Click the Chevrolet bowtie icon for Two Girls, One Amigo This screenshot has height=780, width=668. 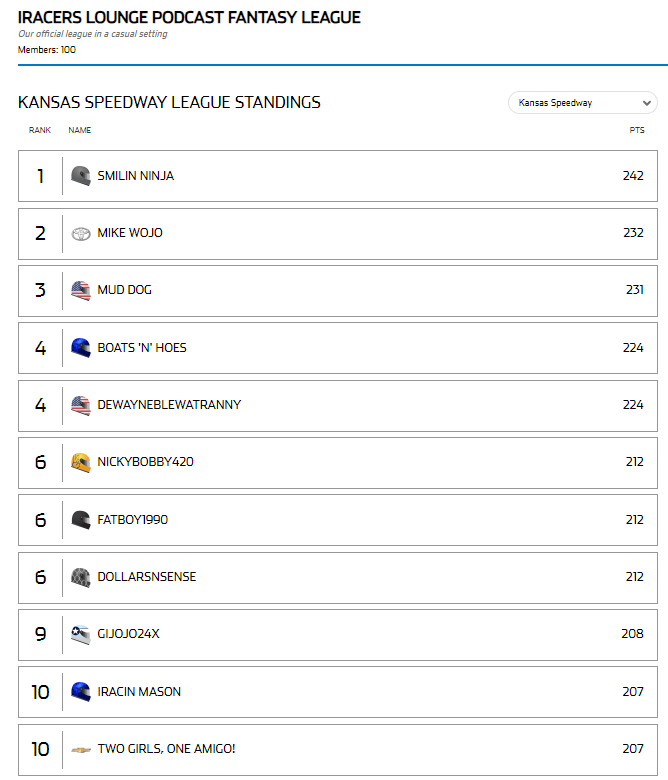[81, 750]
